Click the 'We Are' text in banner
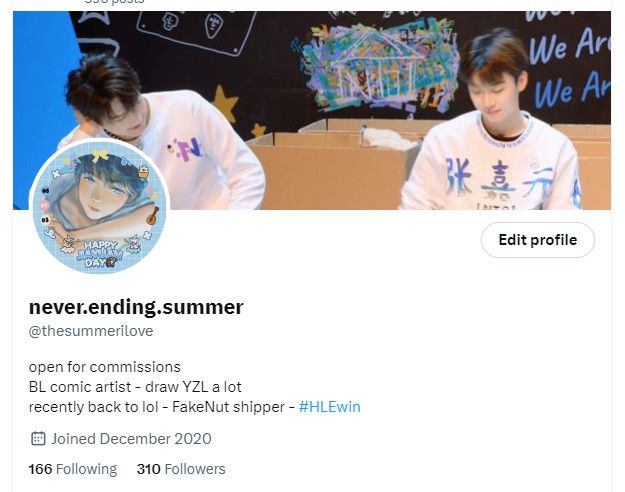 pyautogui.click(x=570, y=45)
